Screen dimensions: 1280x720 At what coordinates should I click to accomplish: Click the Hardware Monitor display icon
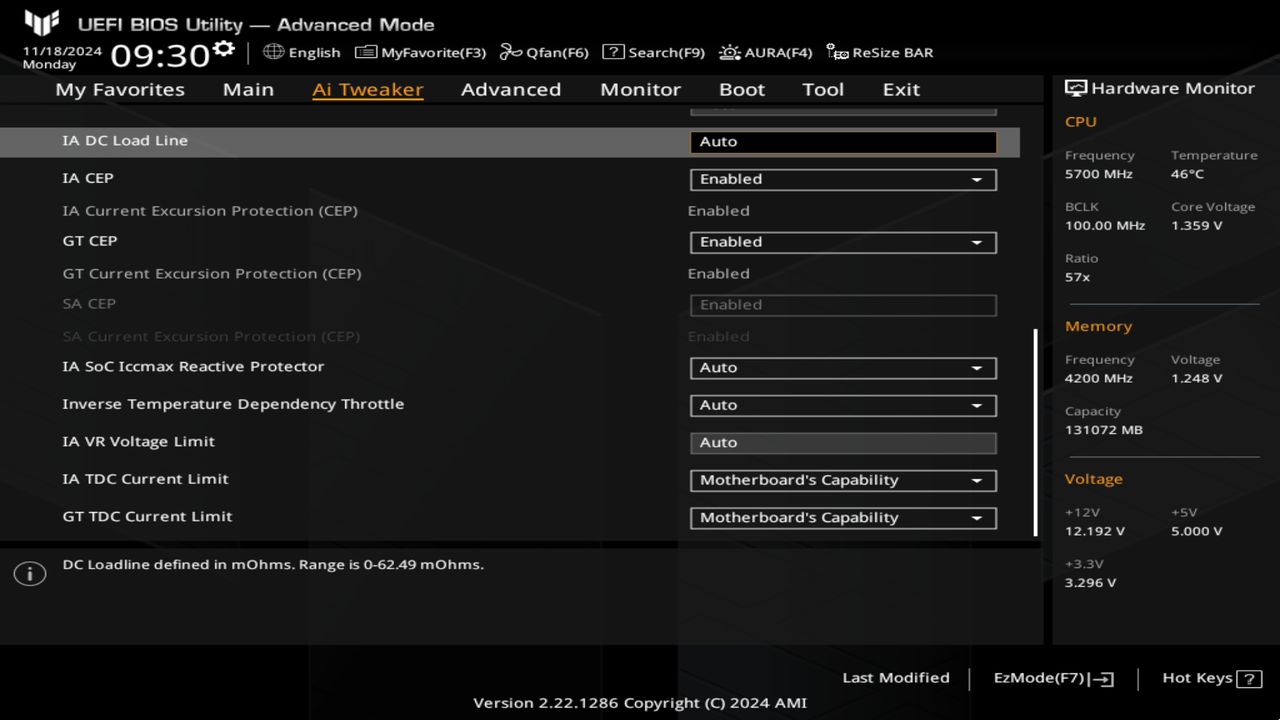1076,88
